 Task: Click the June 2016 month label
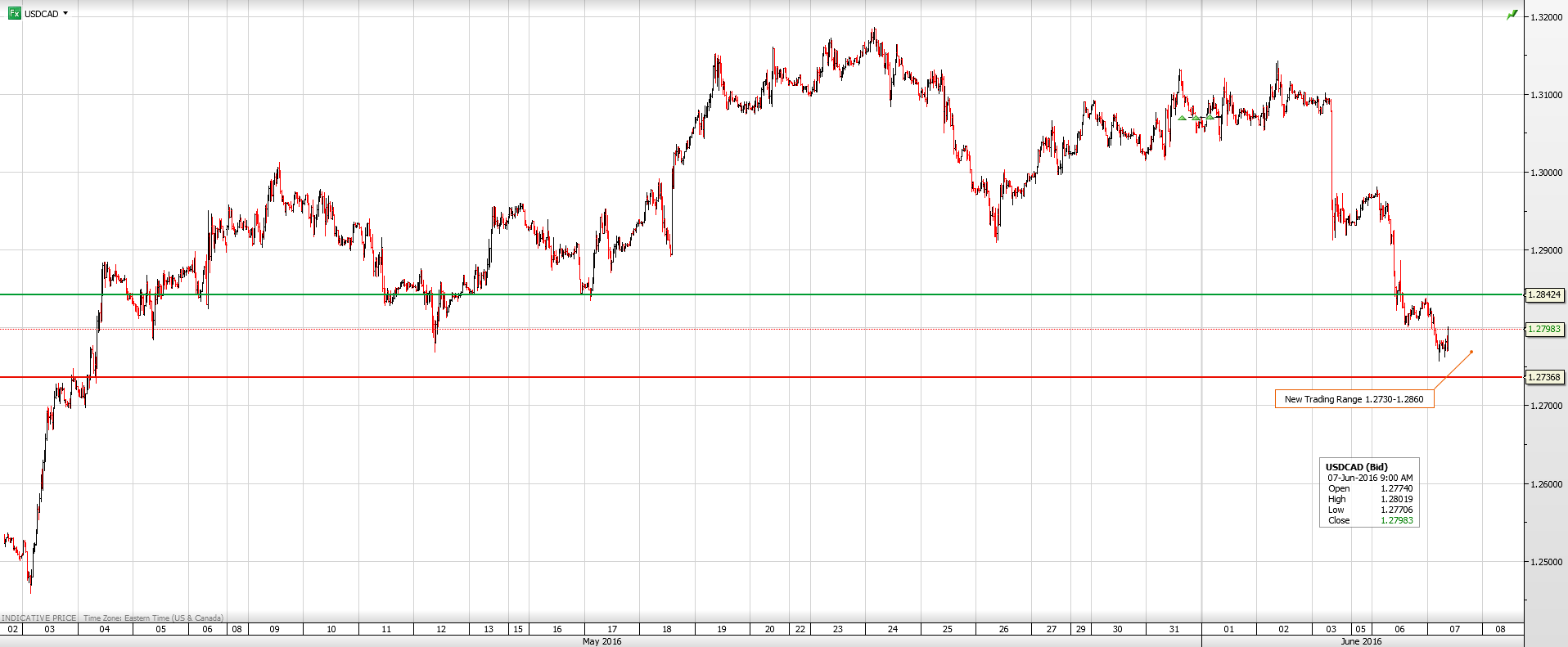(x=1360, y=641)
